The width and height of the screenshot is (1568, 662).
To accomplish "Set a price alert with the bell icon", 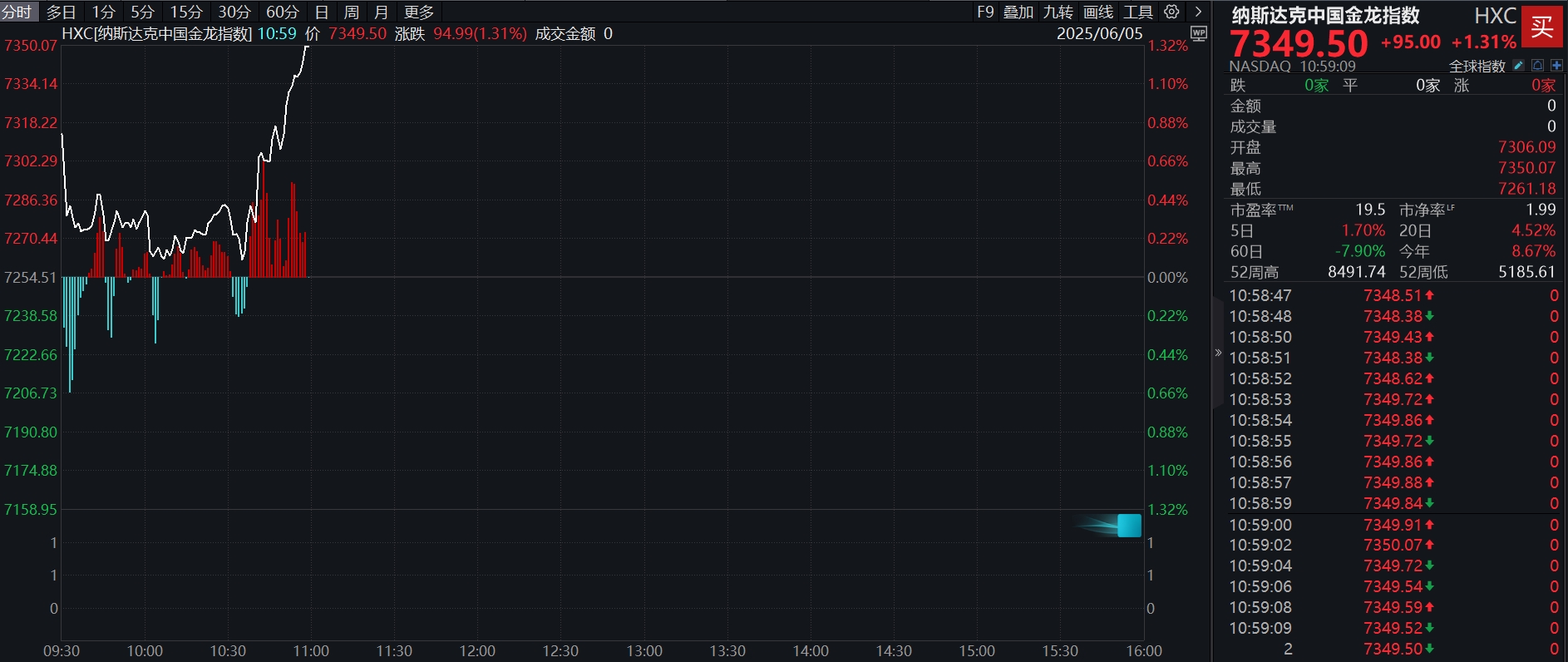I will 1537,66.
